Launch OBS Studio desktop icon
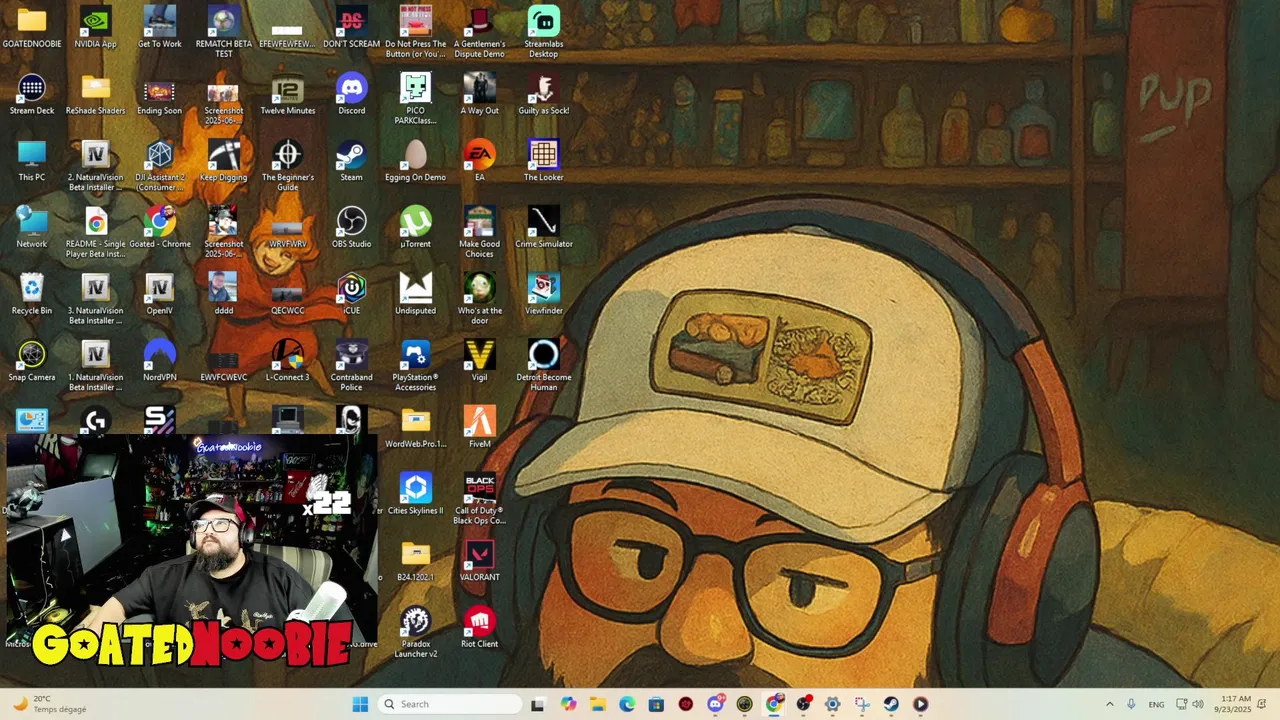 (351, 228)
